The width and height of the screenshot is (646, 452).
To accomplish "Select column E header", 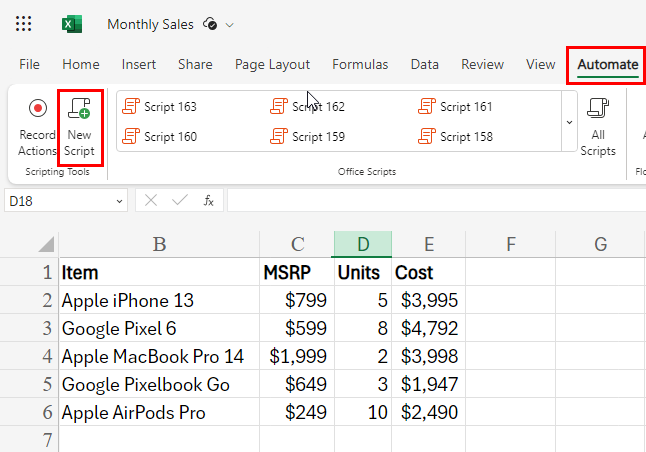I will tap(428, 244).
